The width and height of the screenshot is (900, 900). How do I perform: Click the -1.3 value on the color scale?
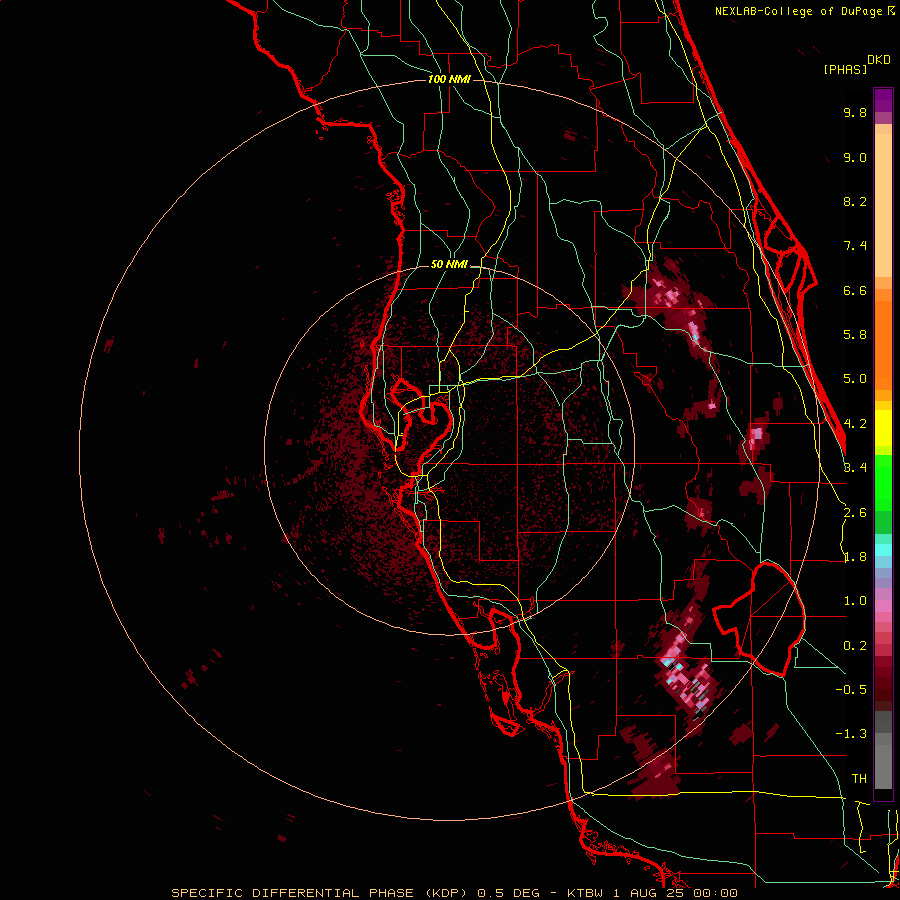tap(851, 734)
